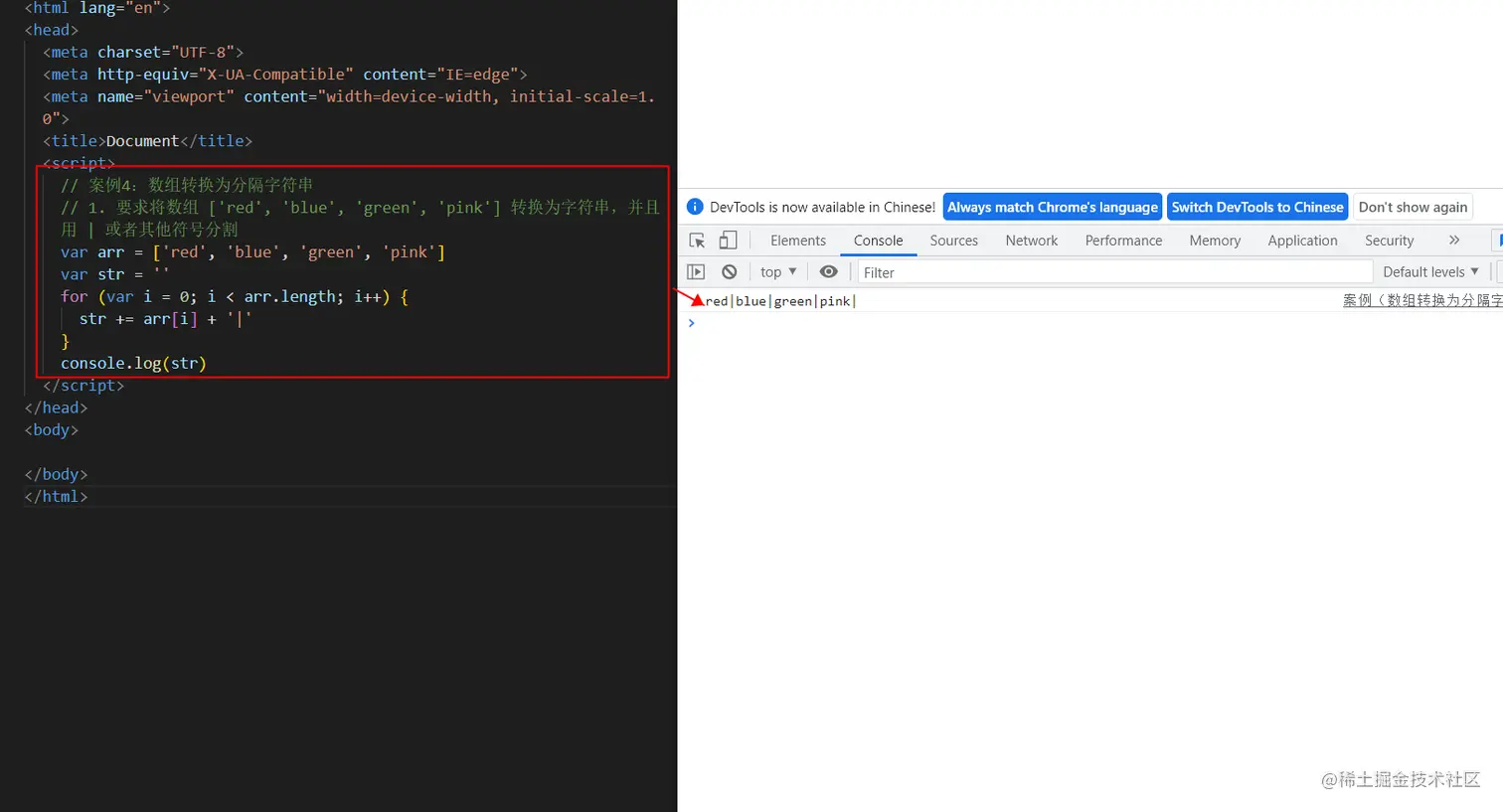The height and width of the screenshot is (812, 1503).
Task: Click Always match Chrome's language
Action: 1053,207
